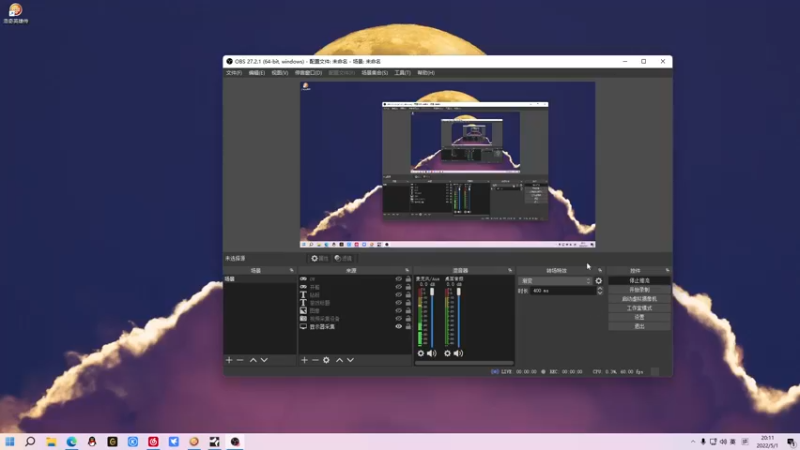Open the 渐变 transition type dropdown

click(x=555, y=281)
